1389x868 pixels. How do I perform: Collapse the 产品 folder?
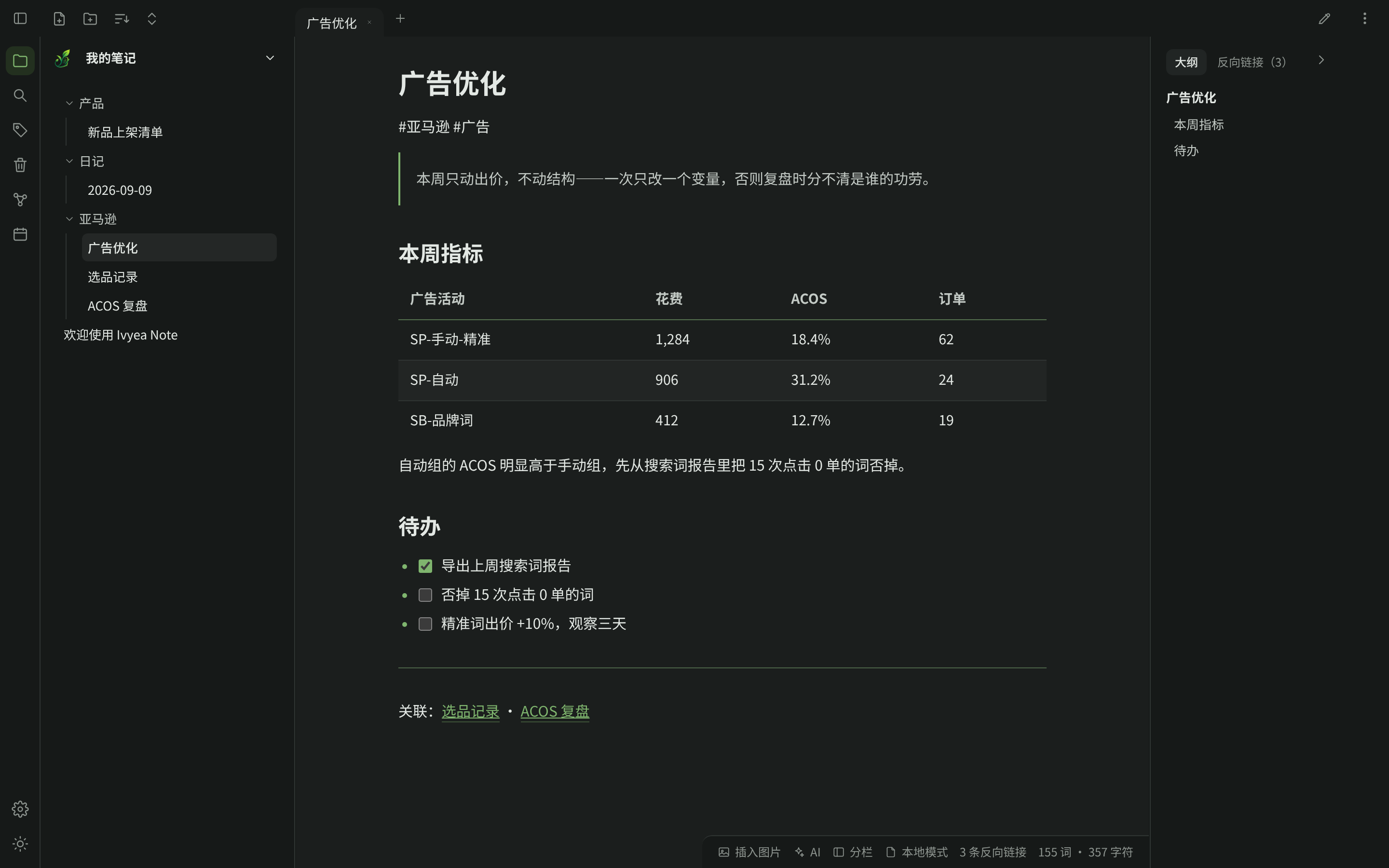pyautogui.click(x=69, y=103)
